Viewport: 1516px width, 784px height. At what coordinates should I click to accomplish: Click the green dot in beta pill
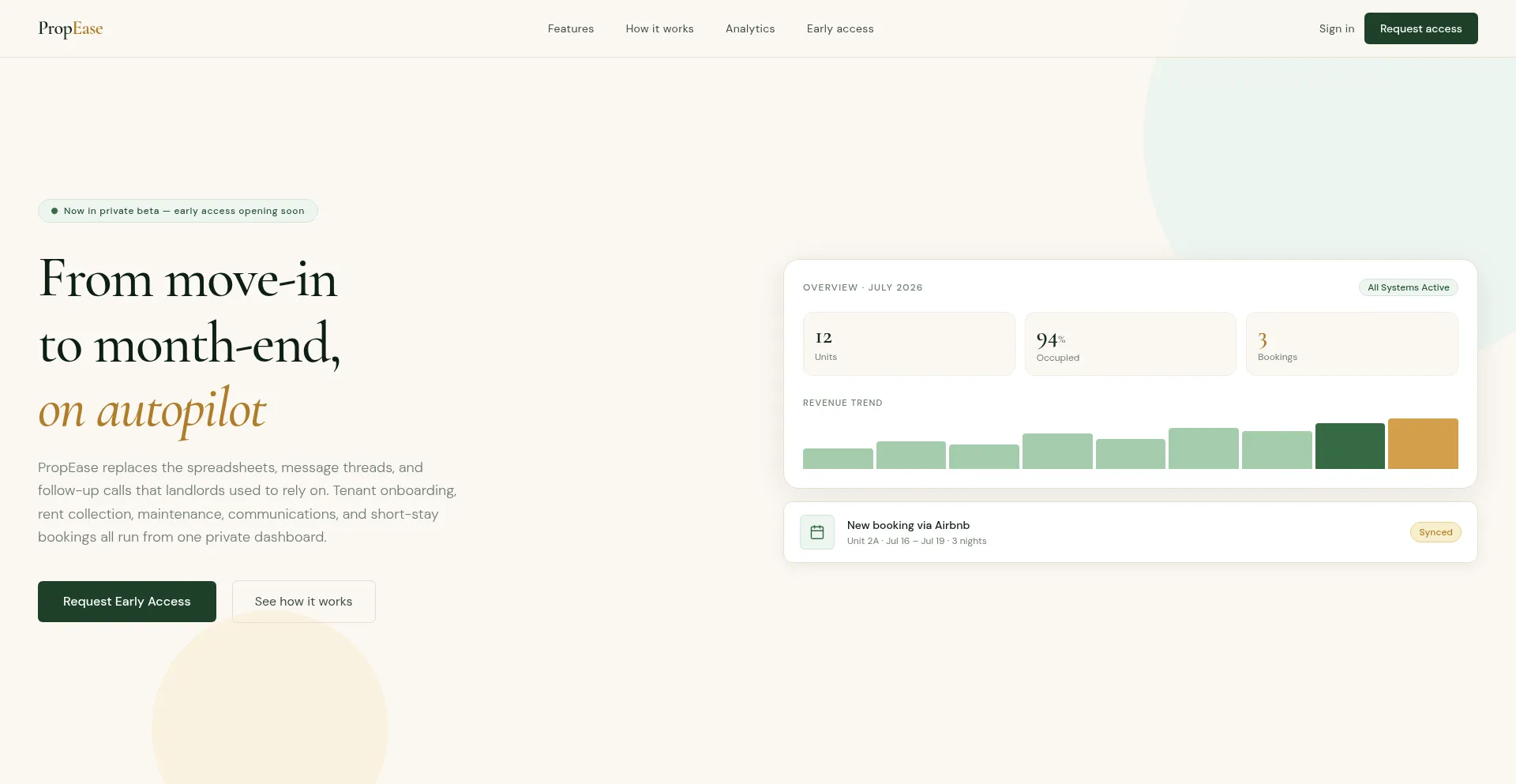(x=54, y=211)
